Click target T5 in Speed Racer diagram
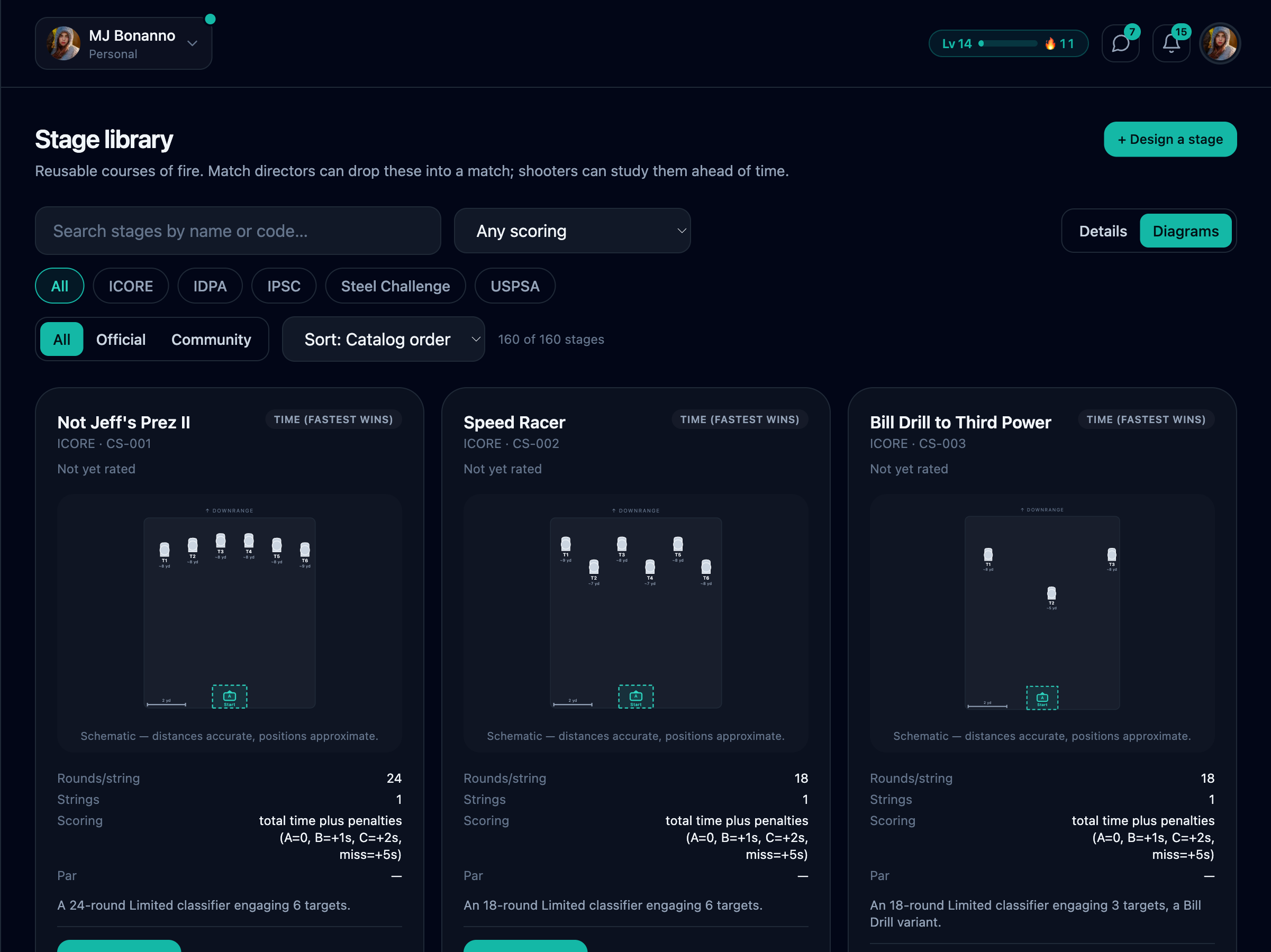 (x=678, y=544)
